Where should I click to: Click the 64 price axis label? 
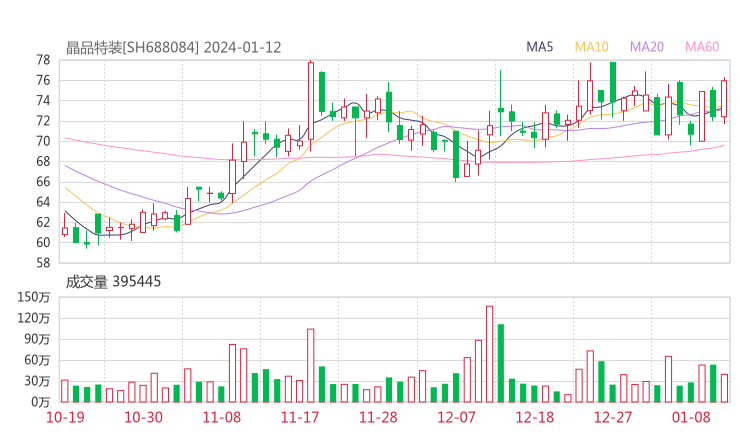point(43,202)
